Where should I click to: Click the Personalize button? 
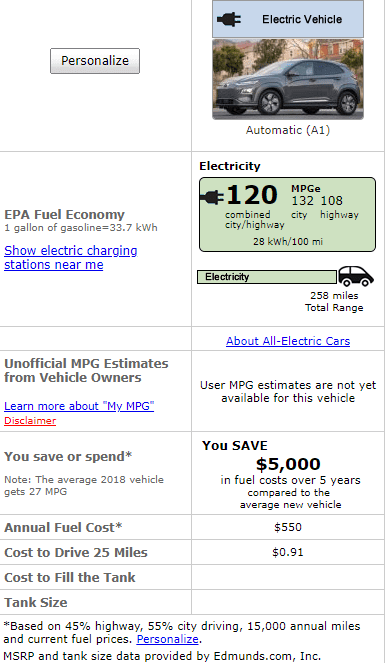[x=95, y=61]
